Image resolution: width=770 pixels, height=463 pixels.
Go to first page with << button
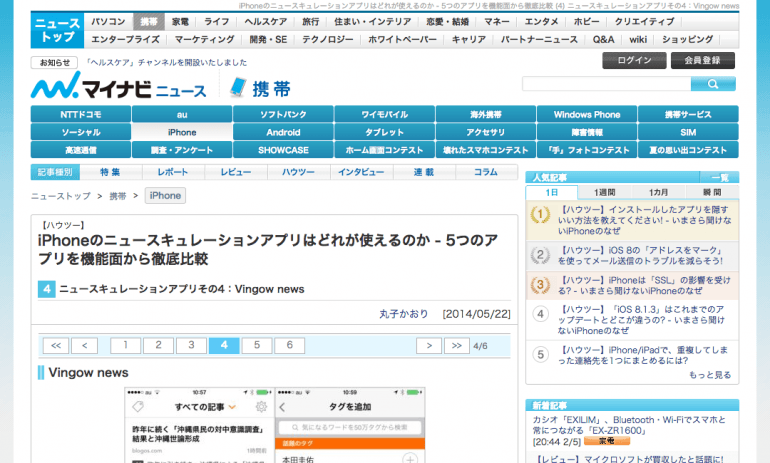pyautogui.click(x=56, y=346)
